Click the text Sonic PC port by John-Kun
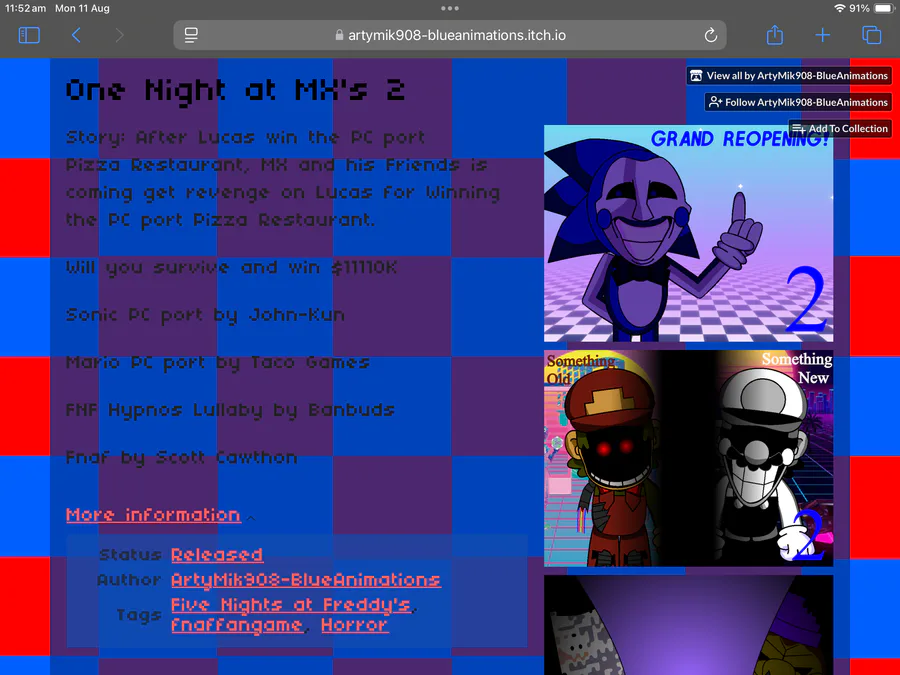This screenshot has width=900, height=675. [205, 316]
